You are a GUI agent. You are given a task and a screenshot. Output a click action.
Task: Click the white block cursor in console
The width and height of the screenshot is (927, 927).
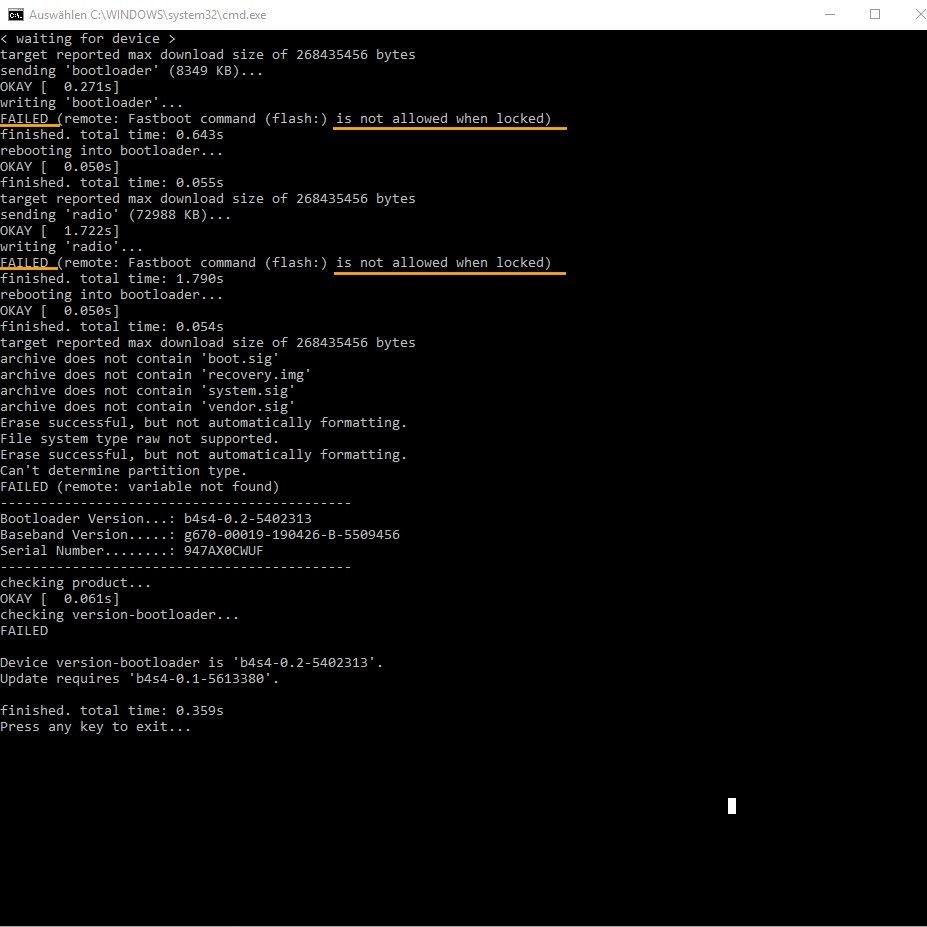(732, 806)
